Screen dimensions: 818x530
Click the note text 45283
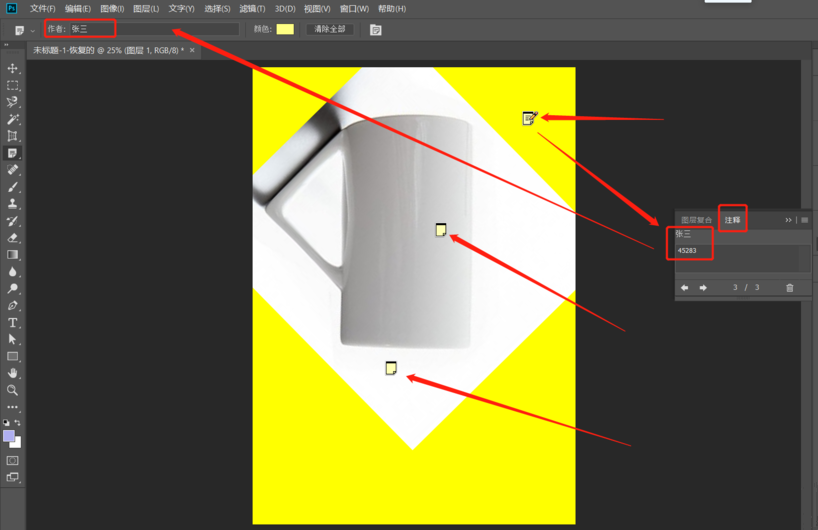[x=687, y=250]
